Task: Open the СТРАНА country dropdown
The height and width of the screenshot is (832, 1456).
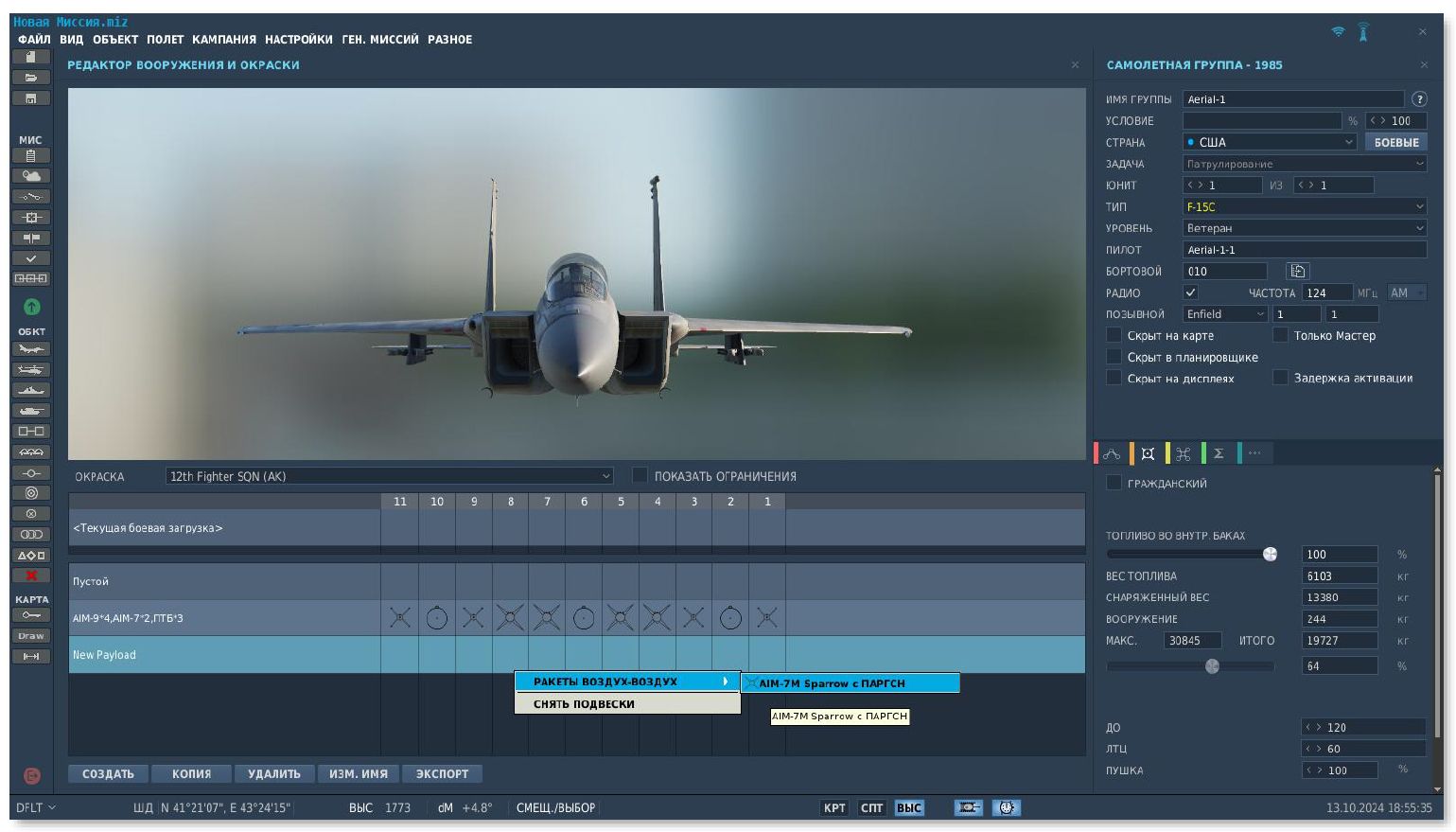Action: click(x=1270, y=142)
